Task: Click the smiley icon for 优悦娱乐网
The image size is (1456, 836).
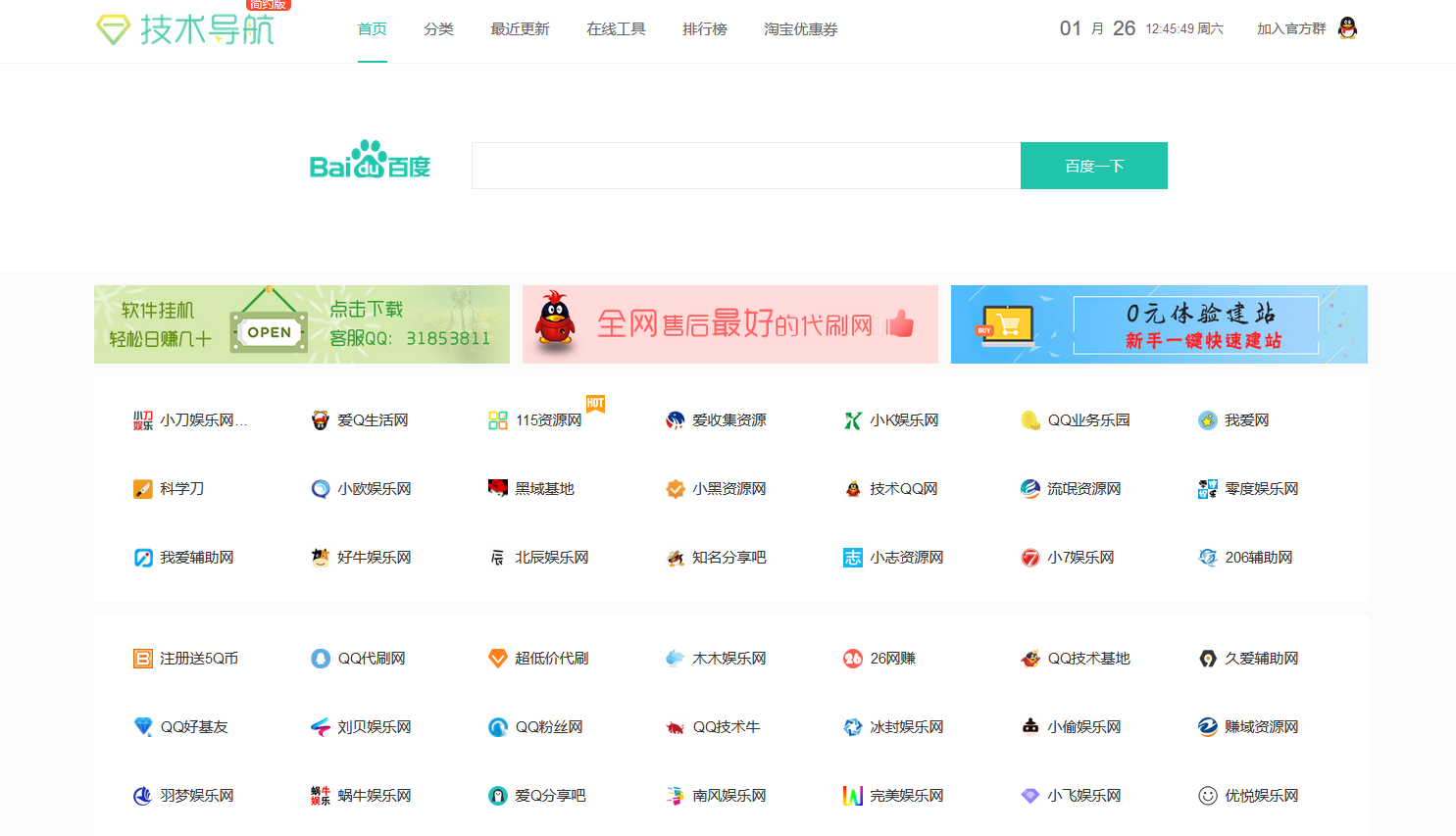Action: (1207, 795)
